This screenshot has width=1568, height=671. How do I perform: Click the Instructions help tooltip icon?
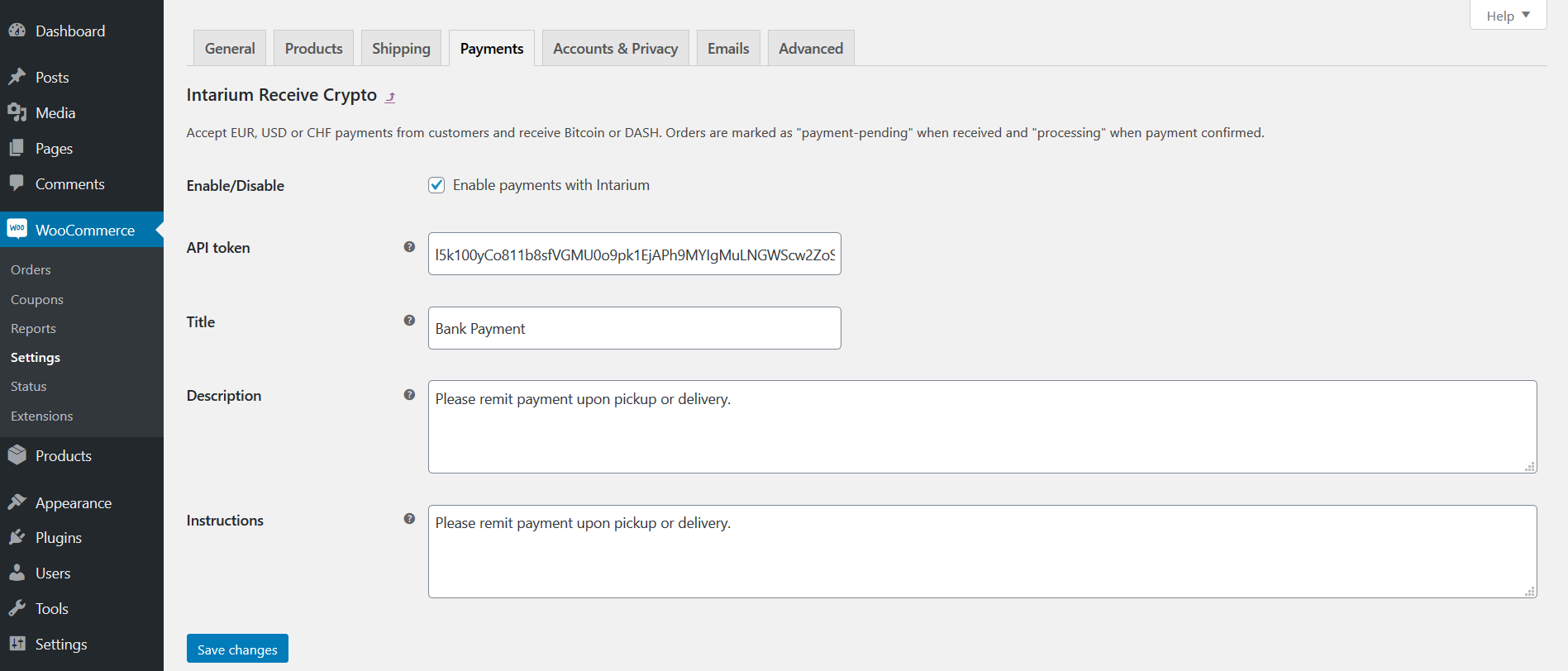point(409,519)
